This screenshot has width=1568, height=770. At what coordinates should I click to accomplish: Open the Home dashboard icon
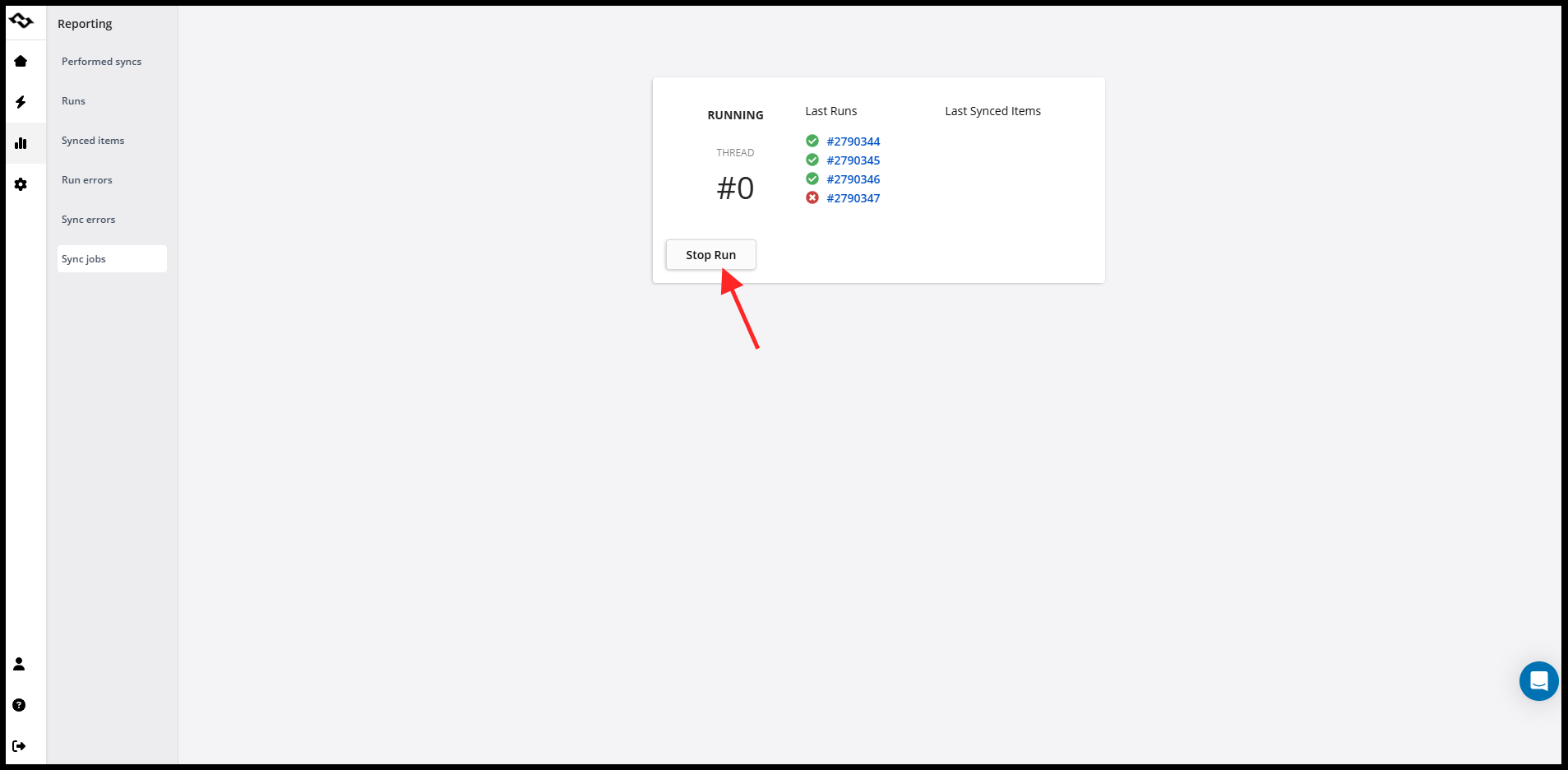pos(21,61)
